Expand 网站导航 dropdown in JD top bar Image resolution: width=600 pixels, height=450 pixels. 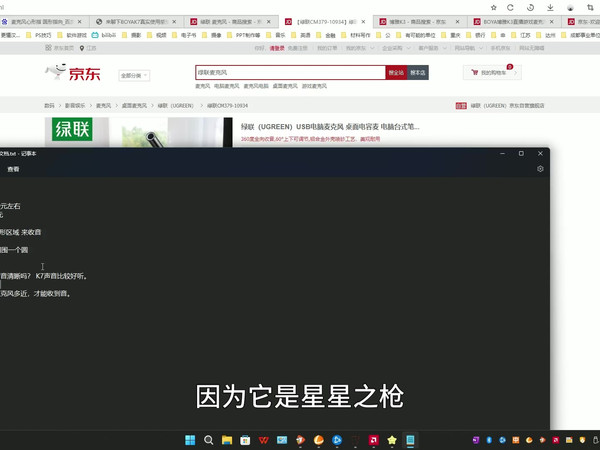coord(468,48)
